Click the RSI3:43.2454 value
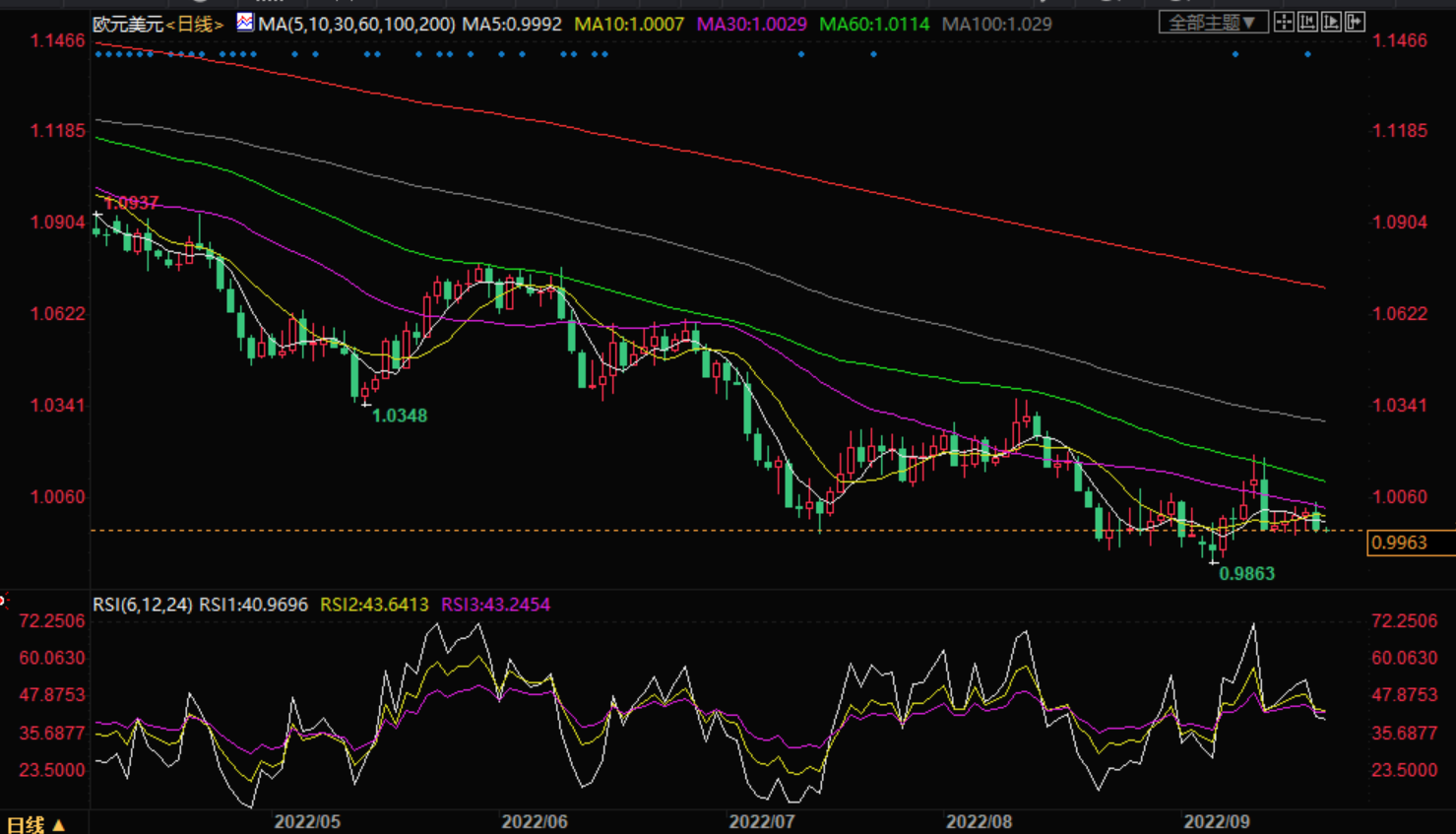This screenshot has width=1456, height=834. (x=495, y=605)
